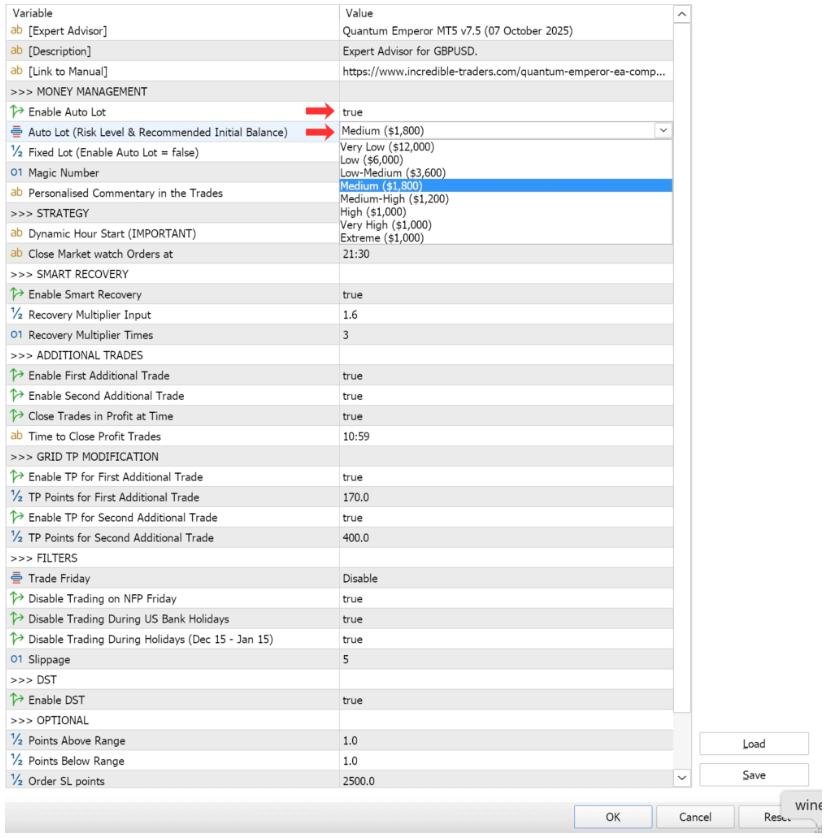The height and width of the screenshot is (838, 826).
Task: Select the fraction icon beside Order SL points
Action: pyautogui.click(x=17, y=780)
